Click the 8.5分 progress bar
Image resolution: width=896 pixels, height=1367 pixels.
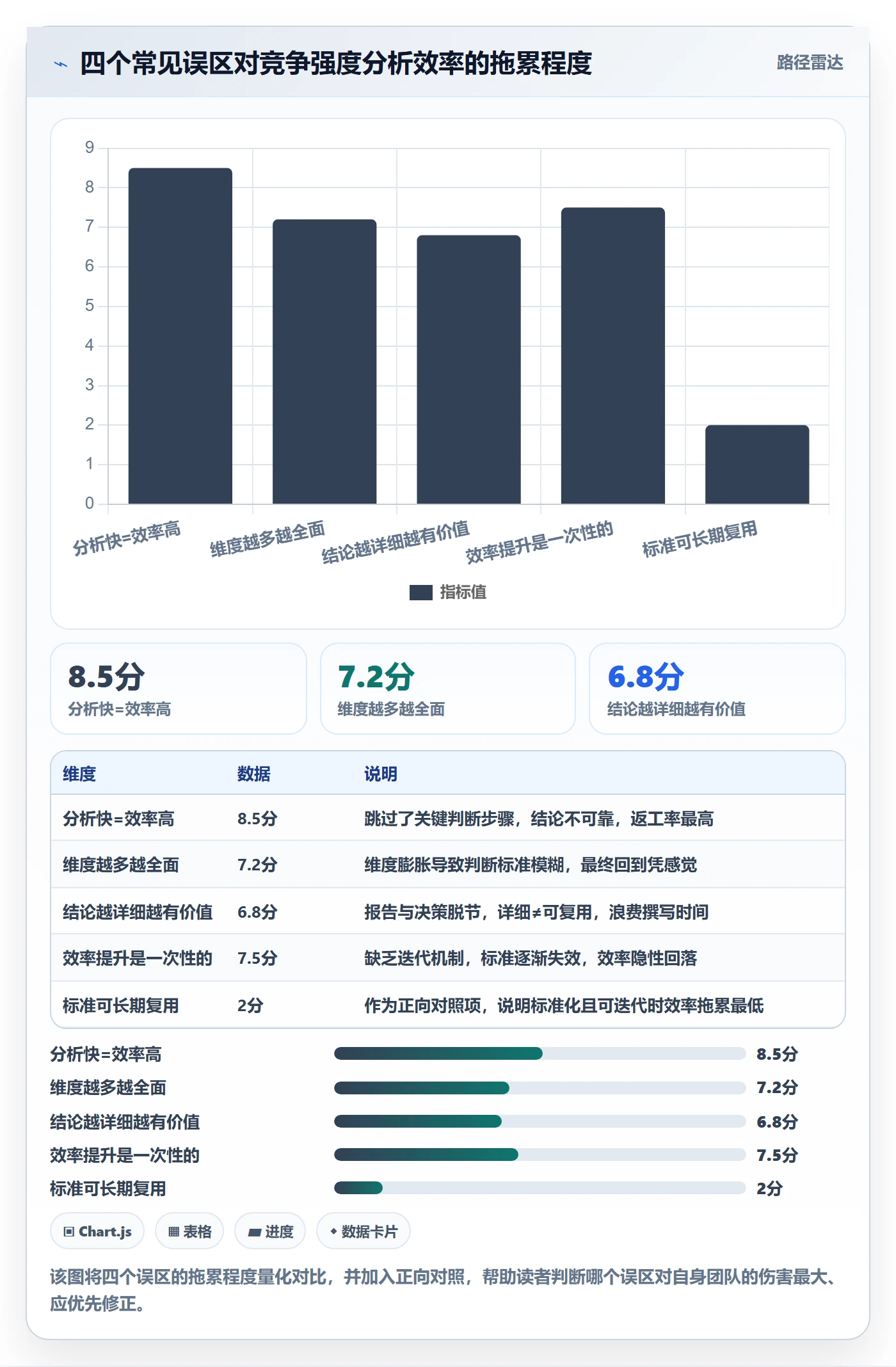click(540, 1053)
